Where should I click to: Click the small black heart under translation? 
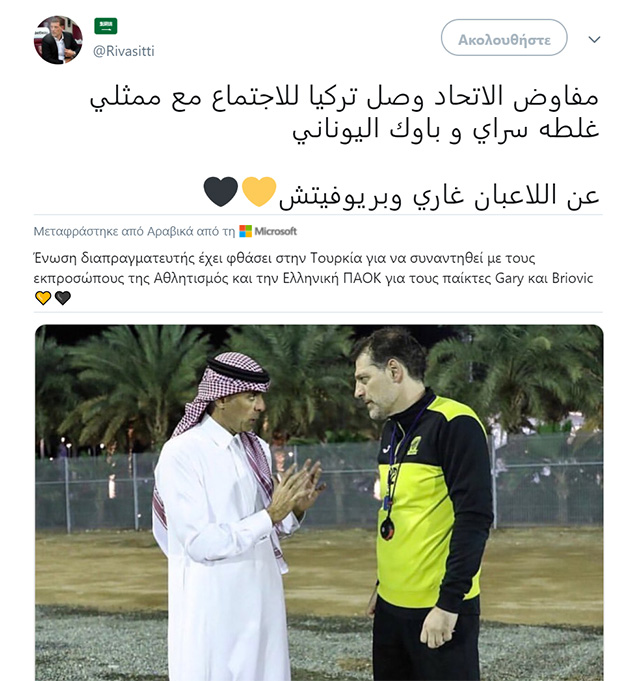(63, 298)
